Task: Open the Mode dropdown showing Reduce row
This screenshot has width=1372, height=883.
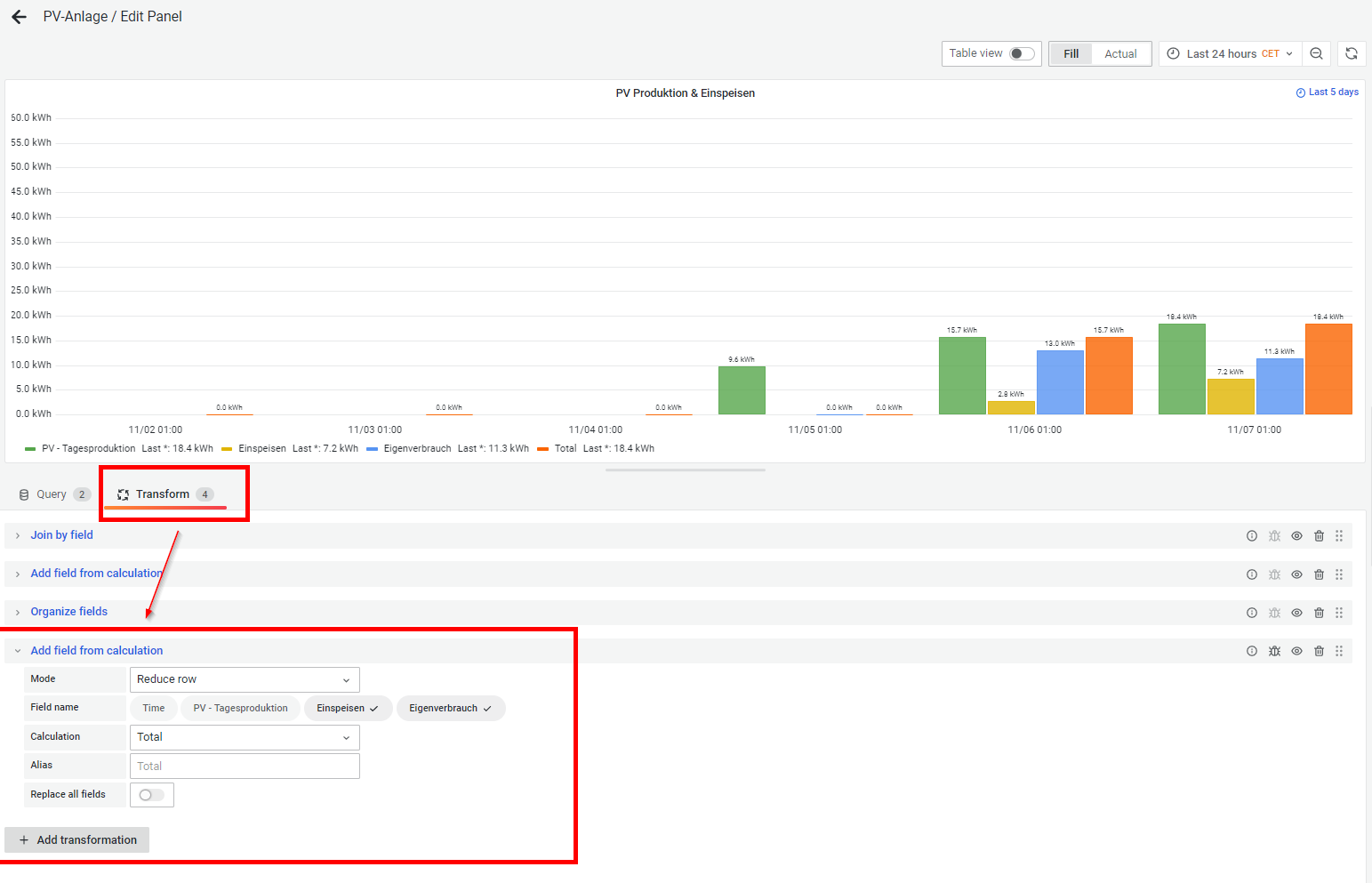Action: (245, 679)
